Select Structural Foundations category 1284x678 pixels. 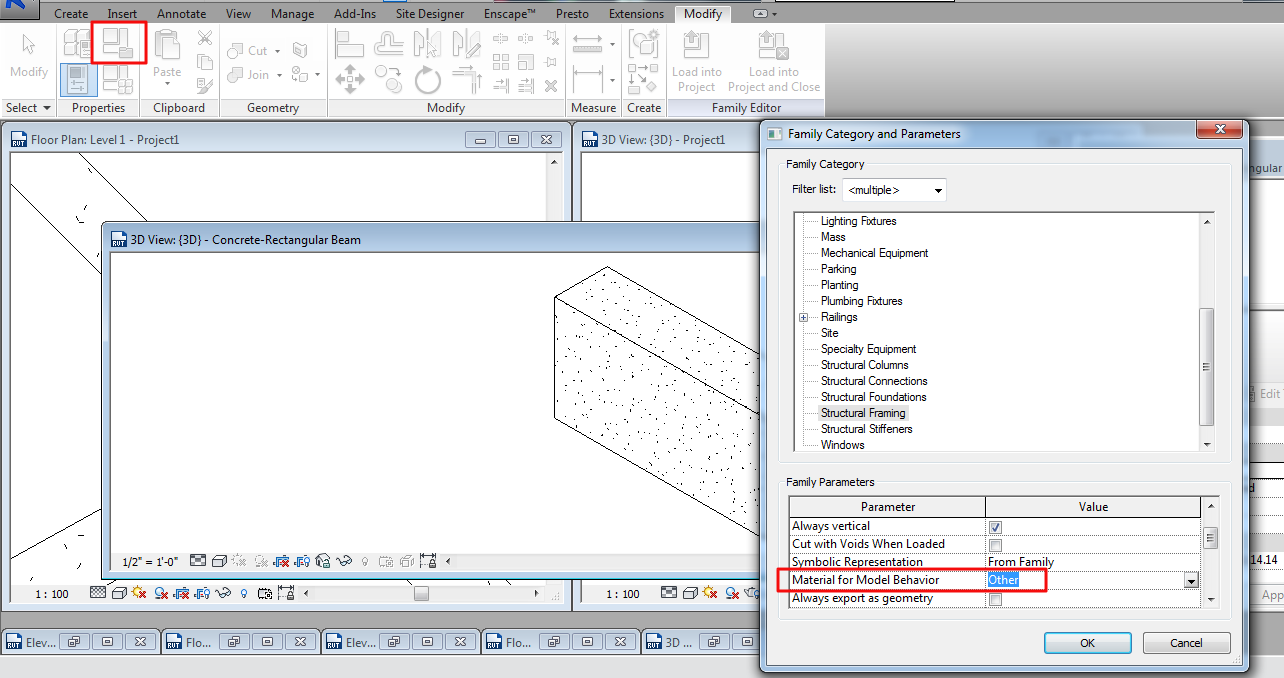[874, 397]
